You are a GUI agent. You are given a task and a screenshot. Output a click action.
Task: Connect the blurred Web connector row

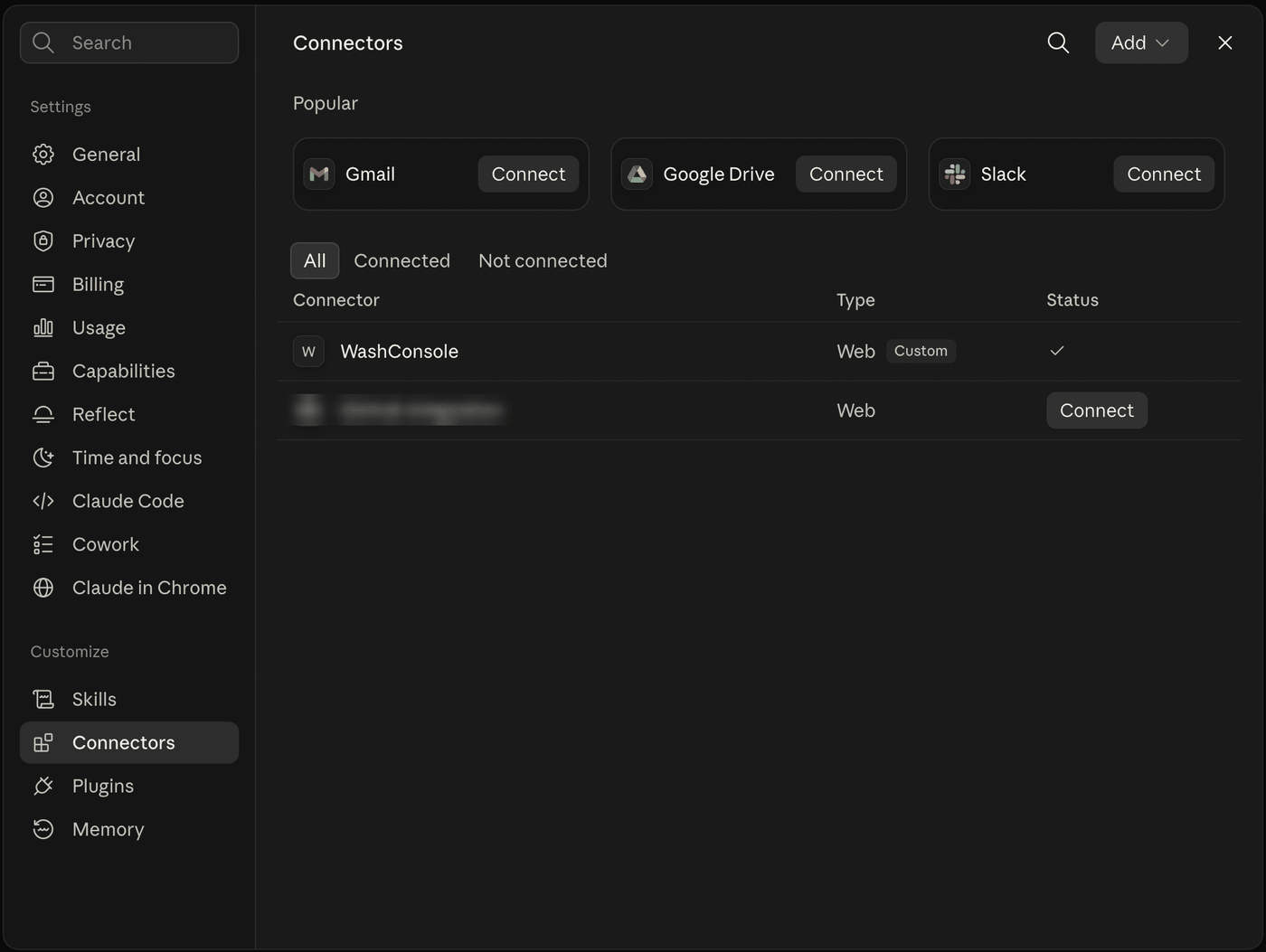(1097, 410)
